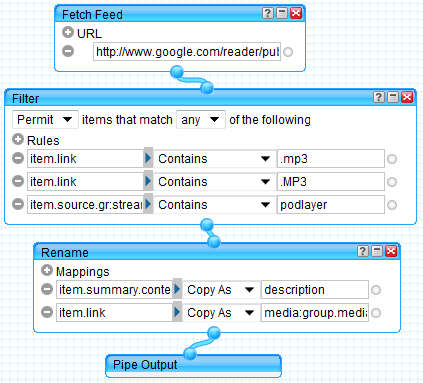The height and width of the screenshot is (383, 423).
Task: Click into the feed URL text field
Action: coord(187,52)
